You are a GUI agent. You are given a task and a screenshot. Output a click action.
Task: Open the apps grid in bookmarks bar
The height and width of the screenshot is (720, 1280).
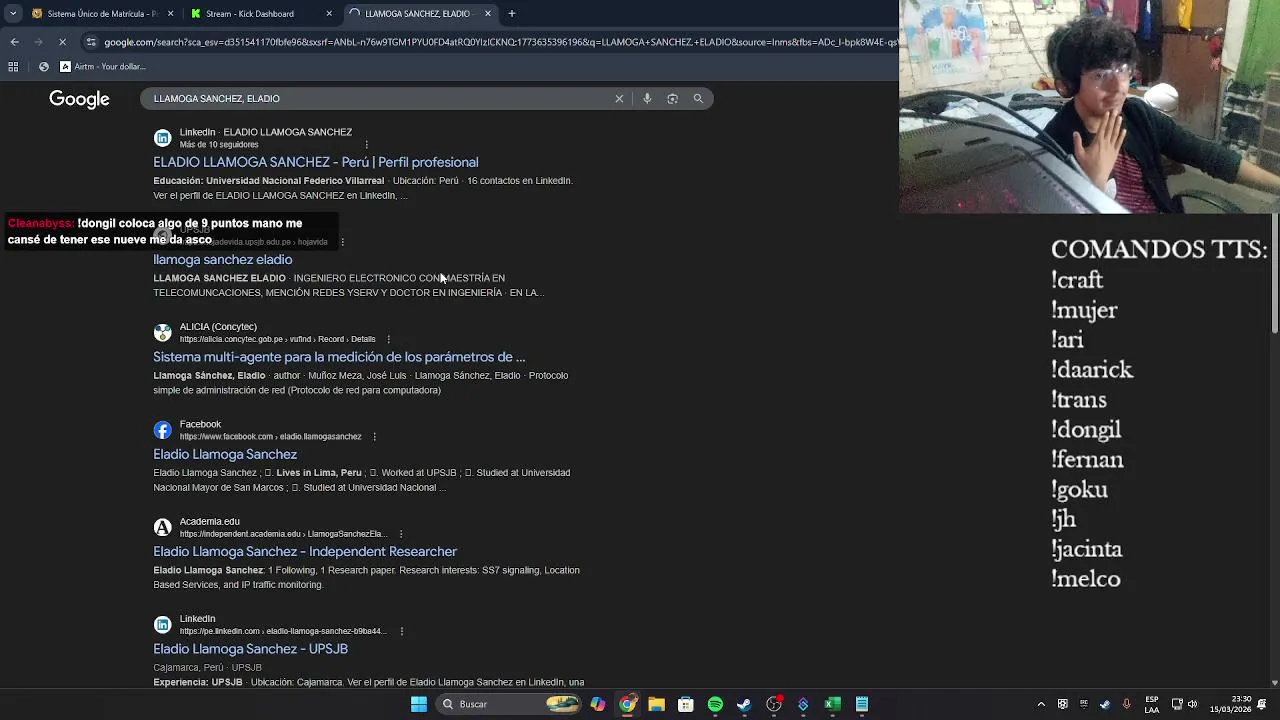point(13,67)
